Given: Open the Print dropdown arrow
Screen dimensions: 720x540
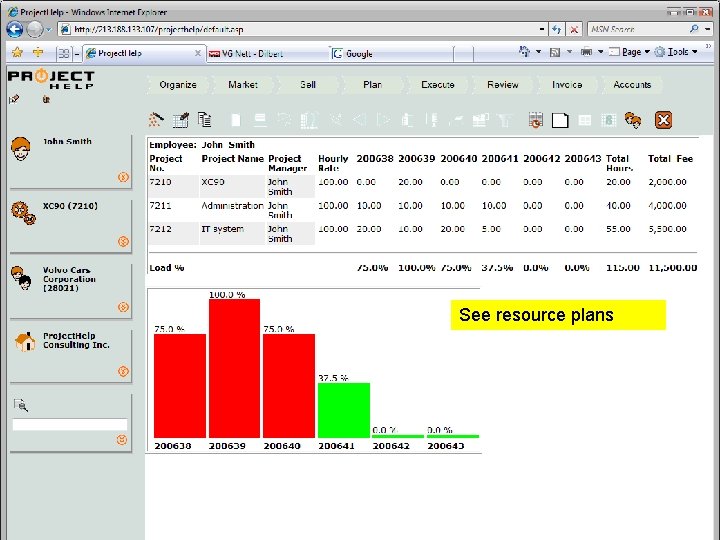Looking at the screenshot, I should (600, 52).
